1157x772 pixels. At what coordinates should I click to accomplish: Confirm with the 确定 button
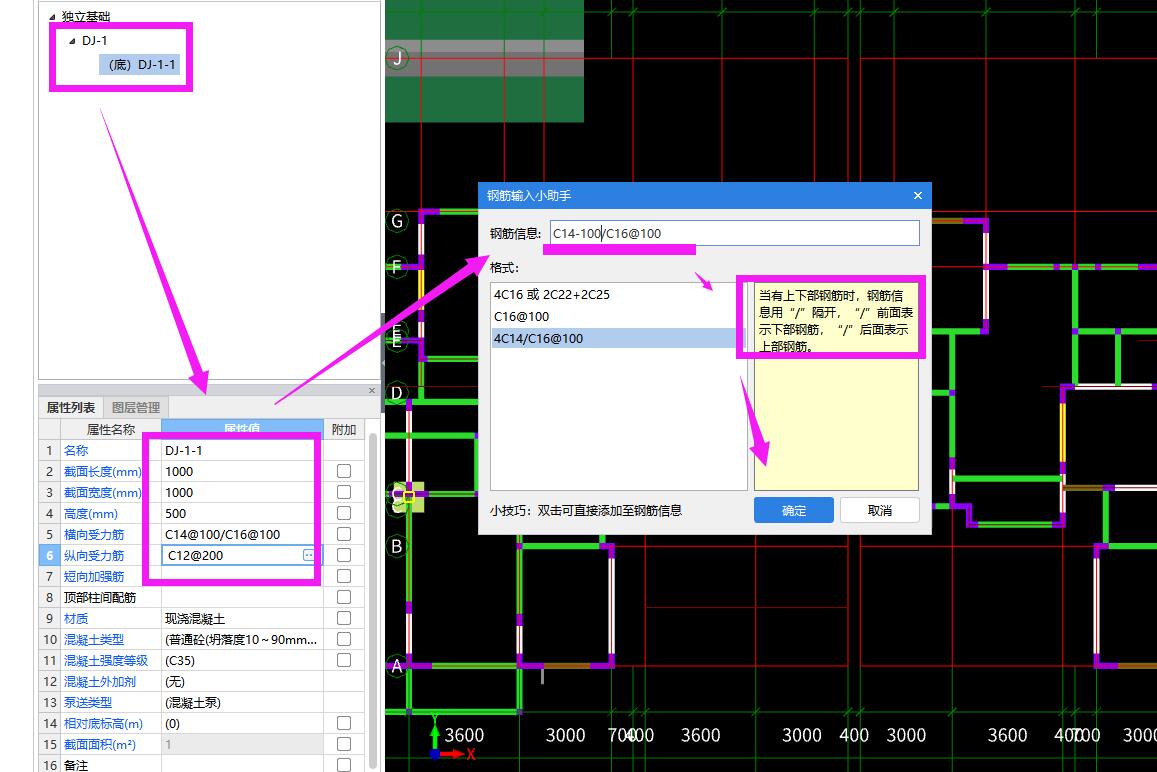click(x=794, y=510)
